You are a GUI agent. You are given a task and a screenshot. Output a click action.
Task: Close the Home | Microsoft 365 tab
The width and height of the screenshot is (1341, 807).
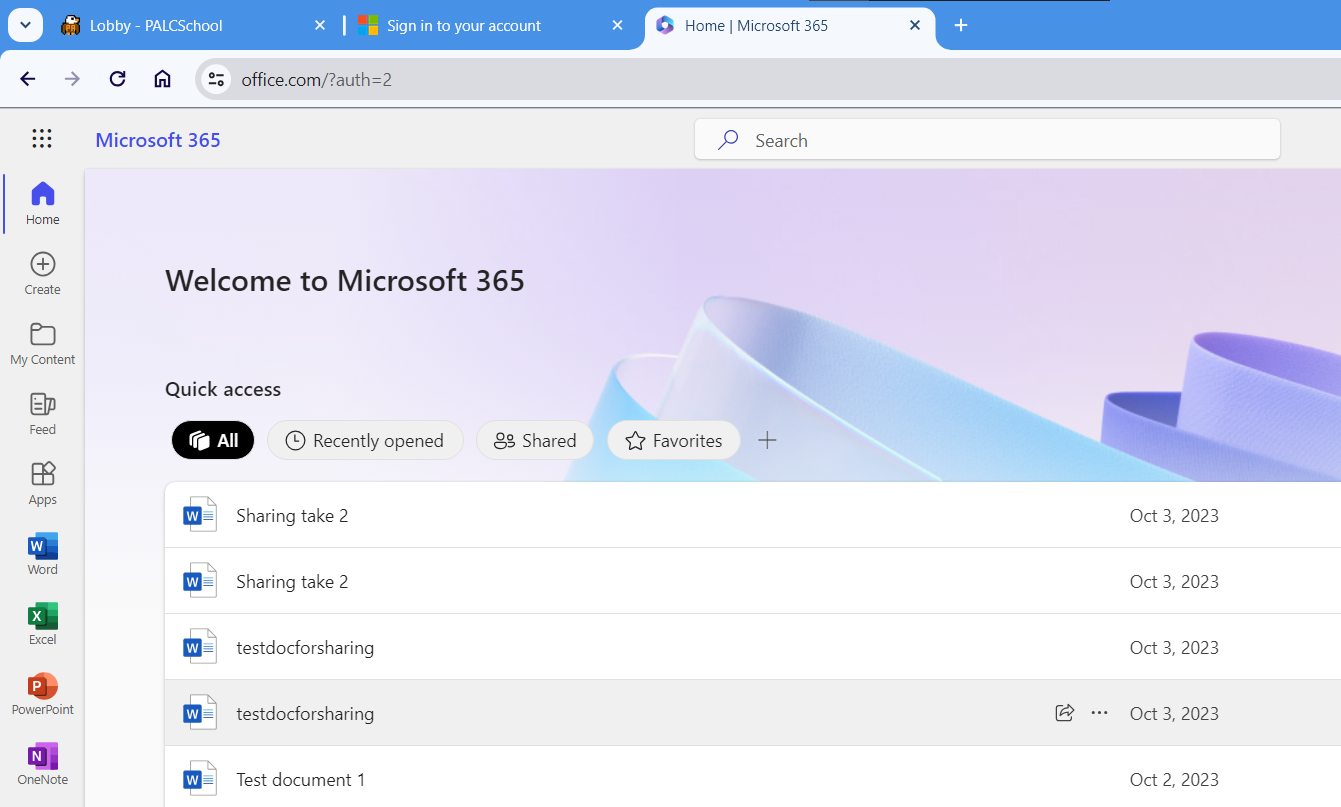click(x=915, y=25)
